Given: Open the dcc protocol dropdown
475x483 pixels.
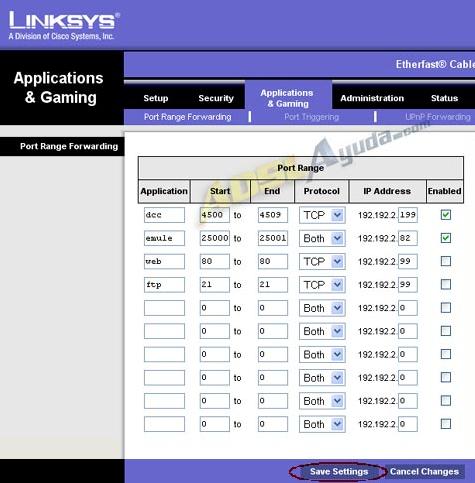Looking at the screenshot, I should [x=322, y=215].
